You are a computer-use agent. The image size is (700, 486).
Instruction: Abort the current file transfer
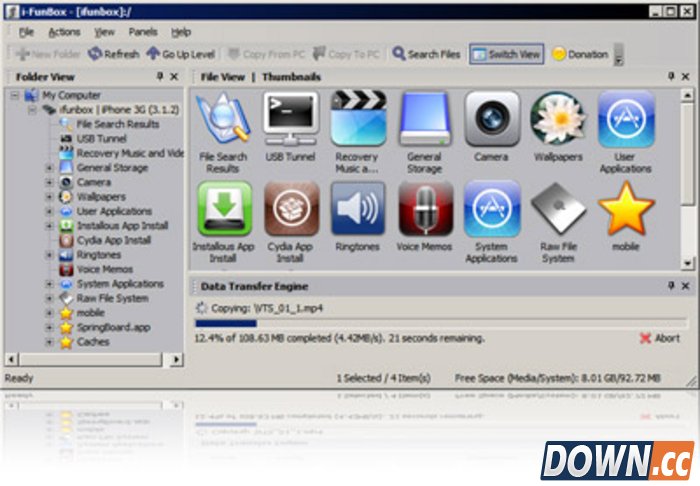pos(659,339)
